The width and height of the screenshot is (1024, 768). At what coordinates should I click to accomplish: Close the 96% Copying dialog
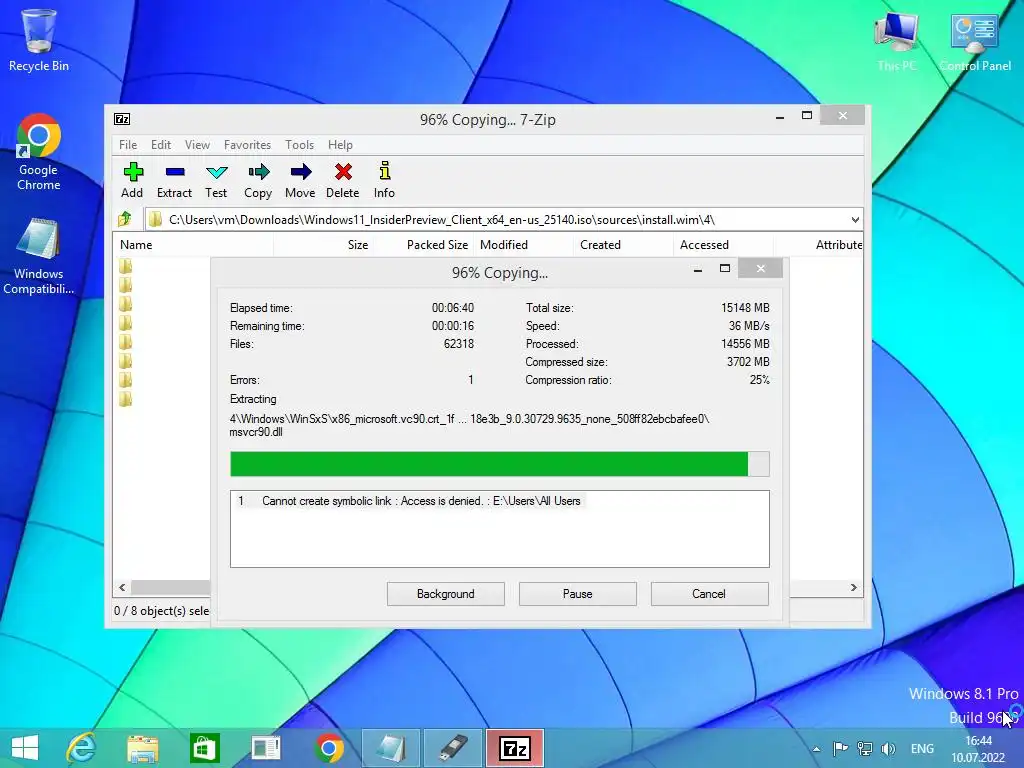[x=760, y=268]
